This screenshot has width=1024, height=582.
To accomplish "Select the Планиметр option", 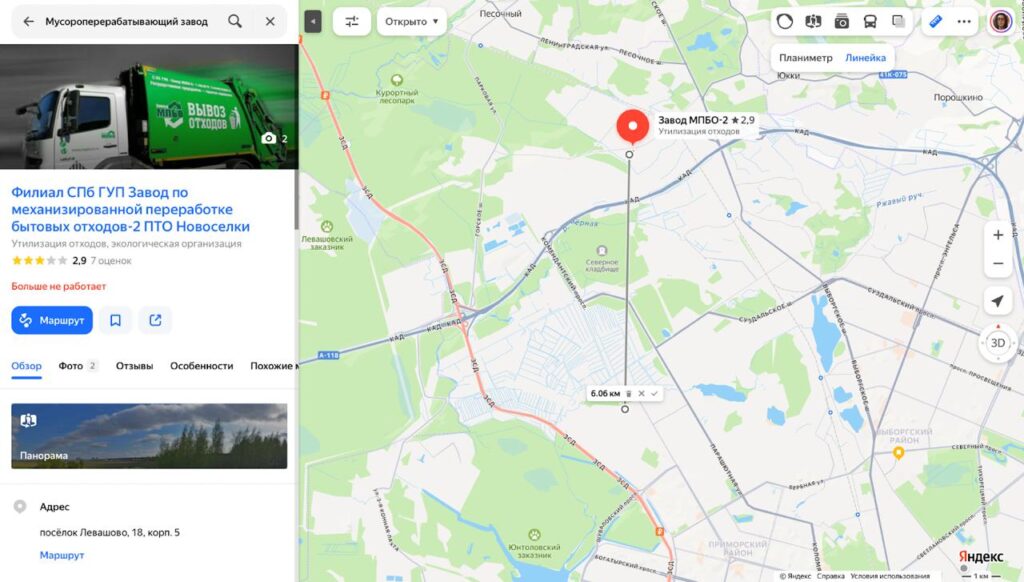I will 805,57.
